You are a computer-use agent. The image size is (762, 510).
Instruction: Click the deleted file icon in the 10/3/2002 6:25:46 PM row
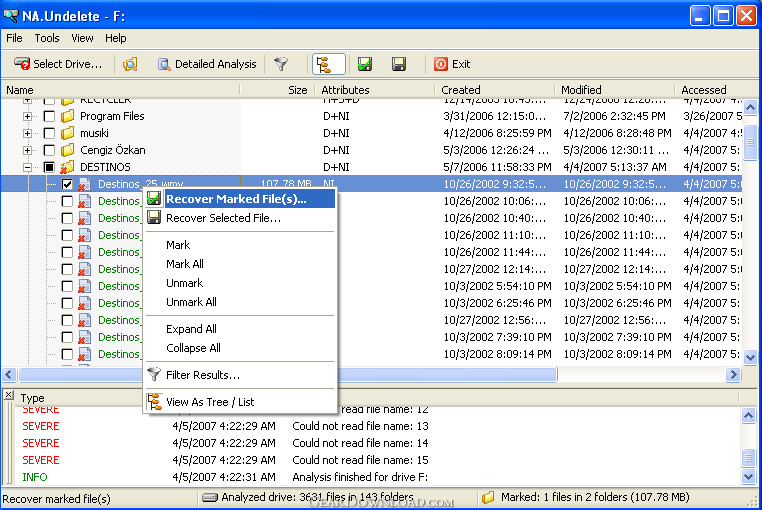85,304
